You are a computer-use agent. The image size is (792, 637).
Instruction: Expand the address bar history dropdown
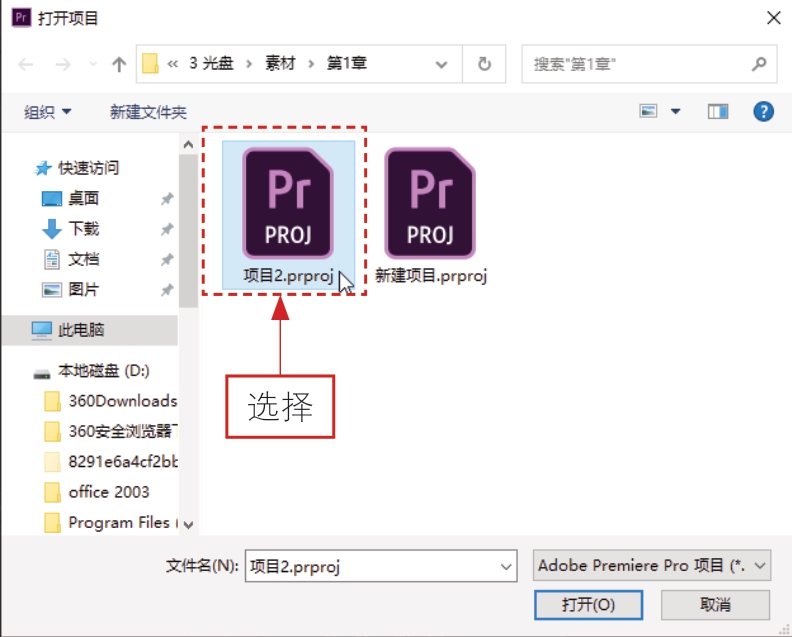[441, 64]
